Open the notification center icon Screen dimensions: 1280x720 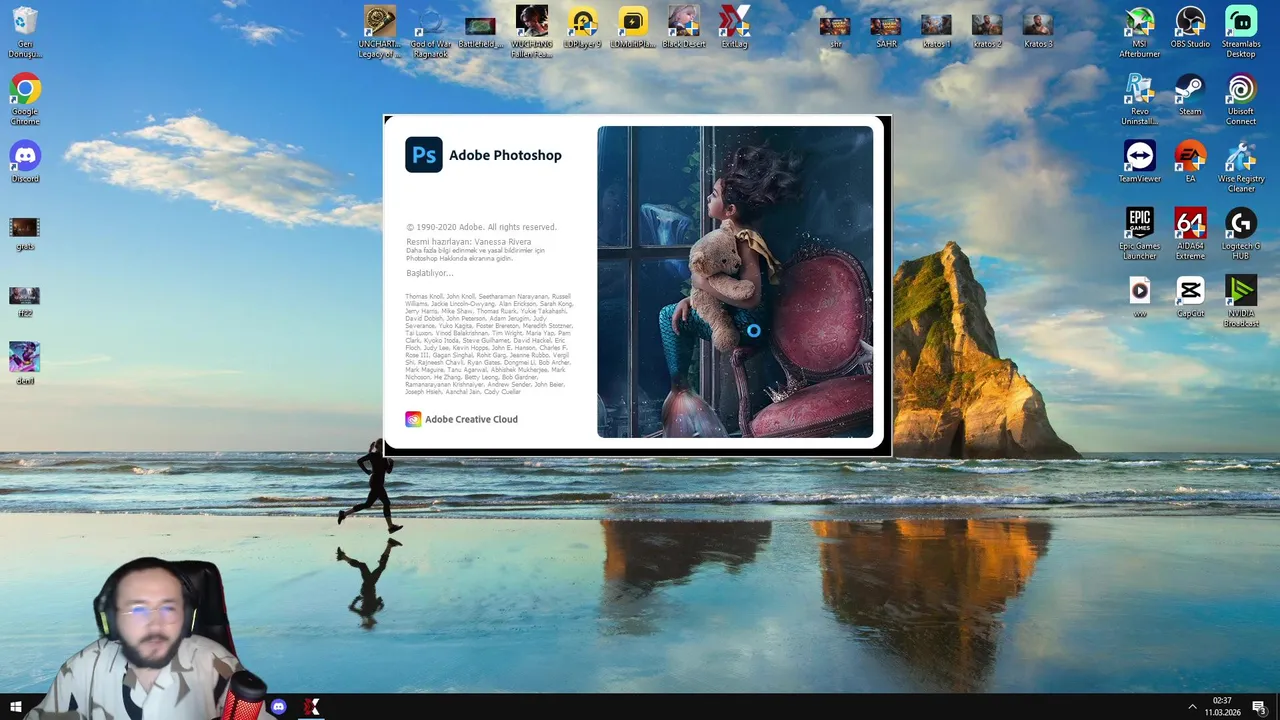tap(1259, 707)
